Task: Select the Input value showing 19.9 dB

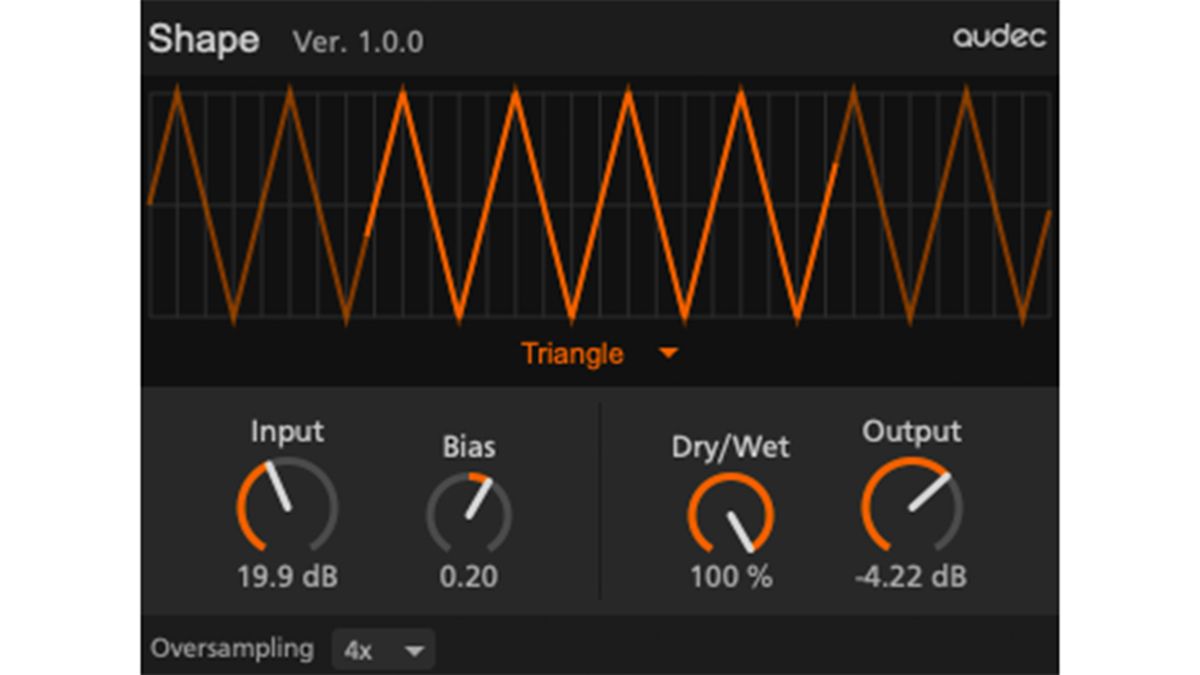Action: 287,576
